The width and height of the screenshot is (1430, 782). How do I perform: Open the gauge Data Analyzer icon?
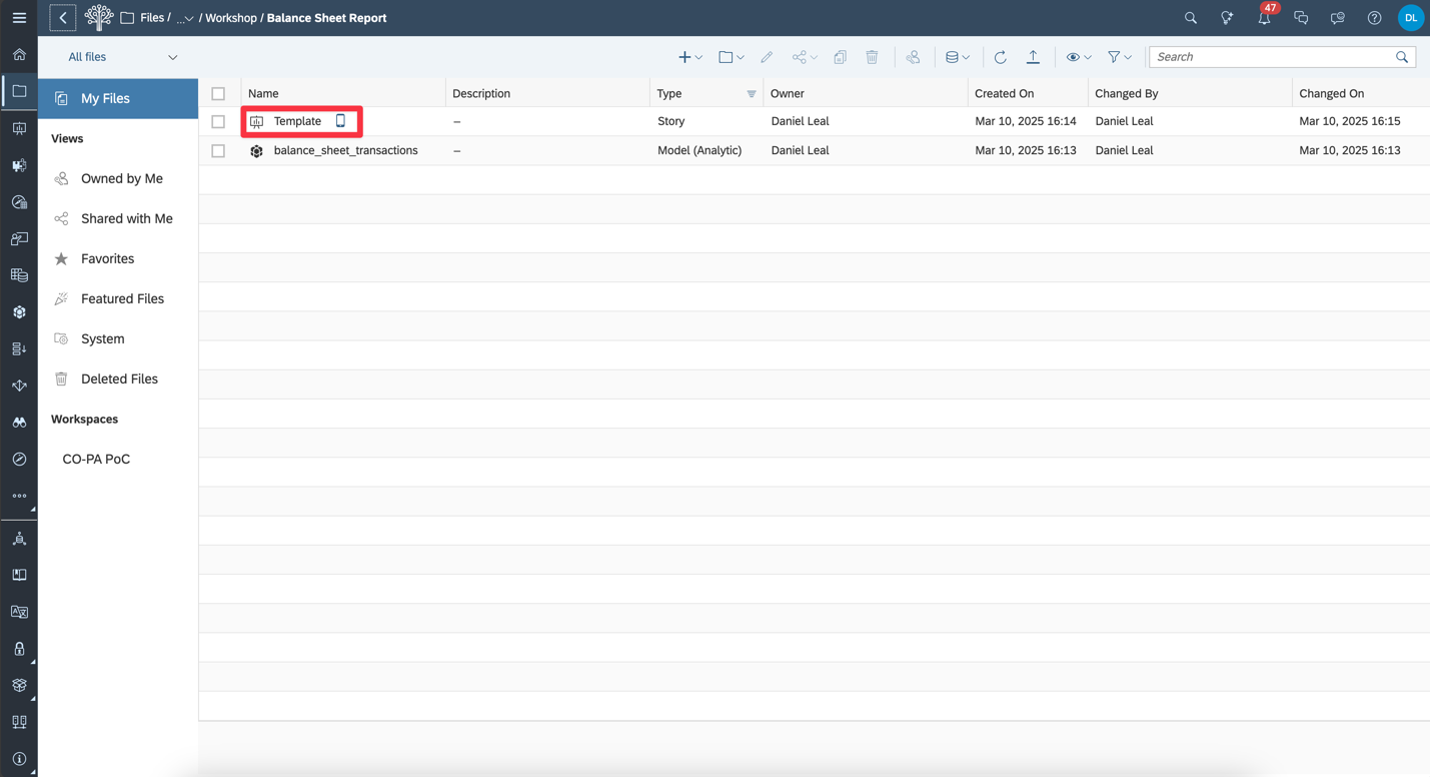19,202
